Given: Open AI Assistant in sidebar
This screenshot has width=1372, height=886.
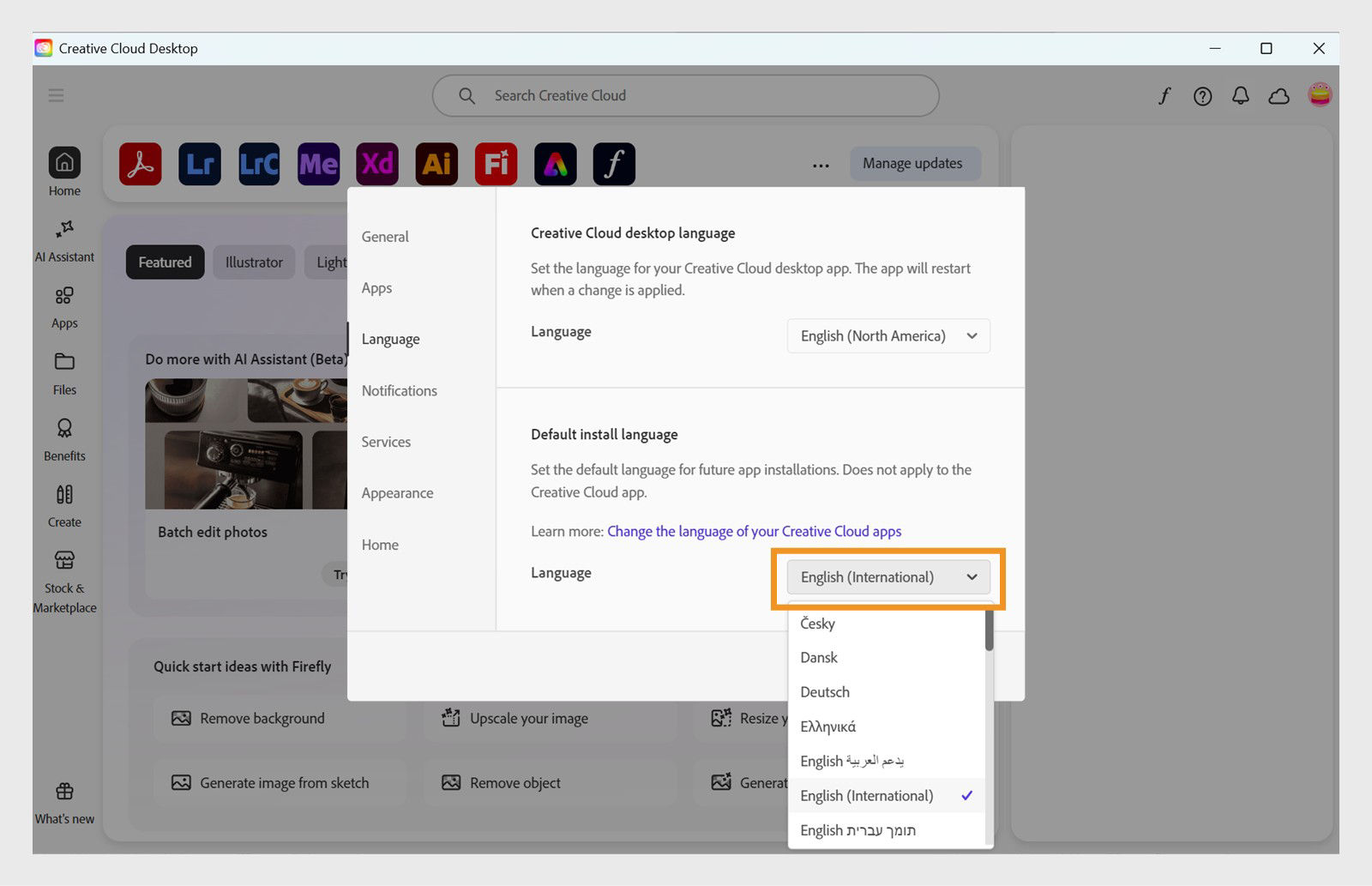Looking at the screenshot, I should point(64,241).
